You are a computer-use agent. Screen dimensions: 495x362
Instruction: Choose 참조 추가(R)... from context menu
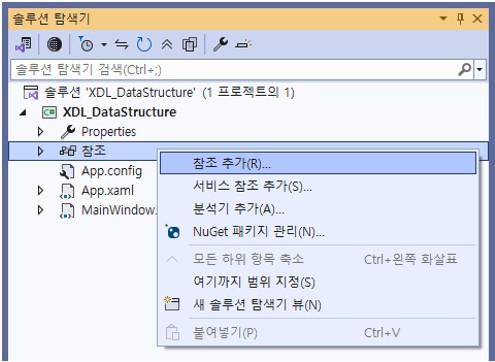[318, 163]
